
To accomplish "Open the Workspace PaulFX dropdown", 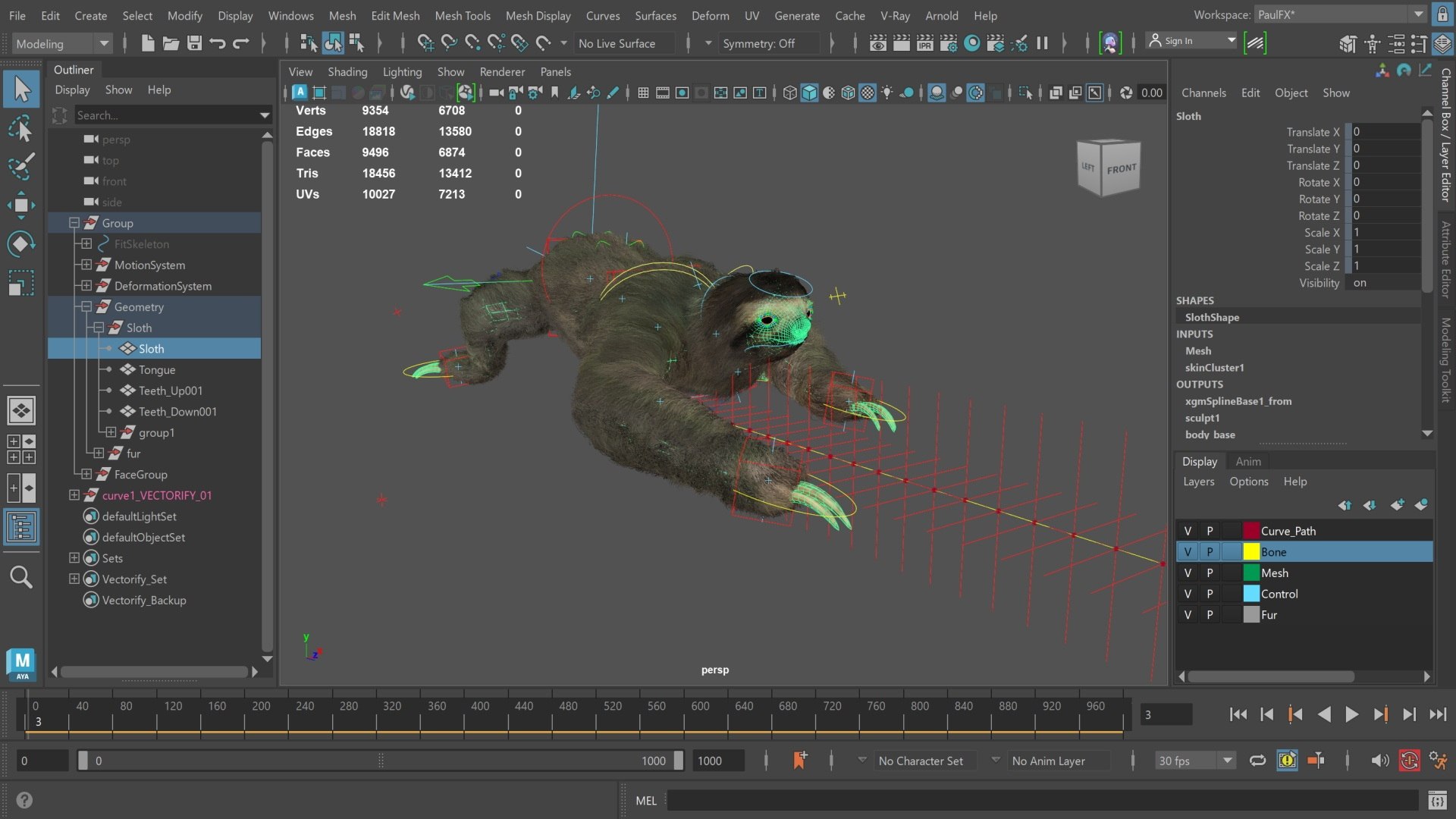I will pos(1340,14).
